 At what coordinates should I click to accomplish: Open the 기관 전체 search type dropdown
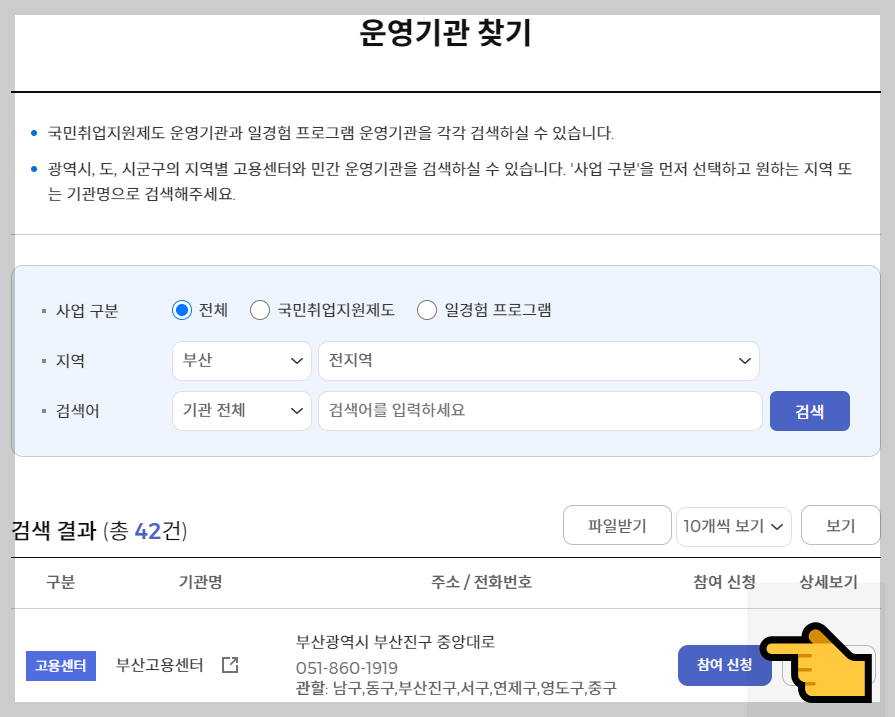[x=241, y=411]
